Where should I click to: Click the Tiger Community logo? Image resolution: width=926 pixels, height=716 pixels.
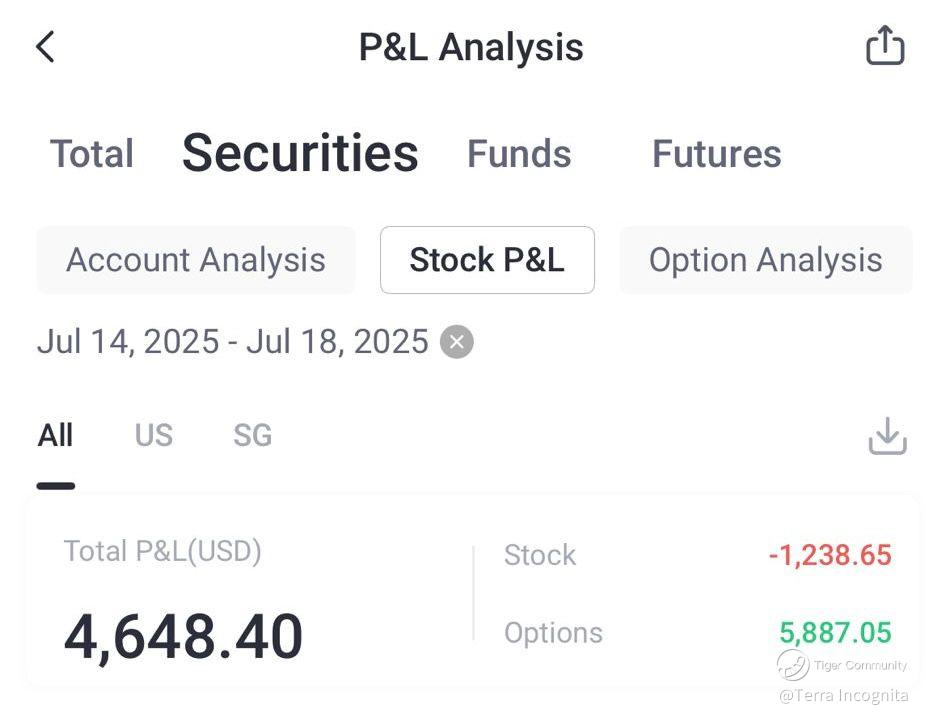(793, 665)
